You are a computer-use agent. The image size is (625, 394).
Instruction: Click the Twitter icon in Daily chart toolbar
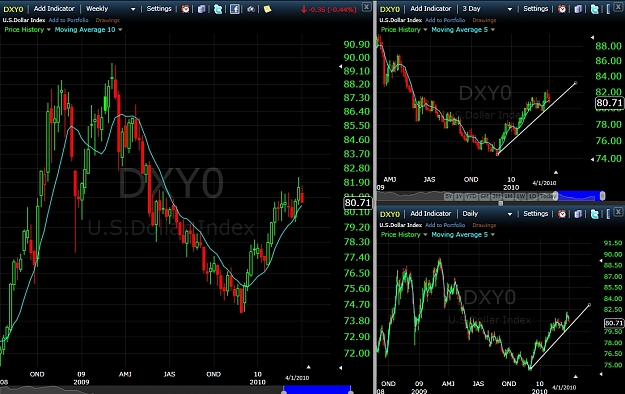pos(595,214)
